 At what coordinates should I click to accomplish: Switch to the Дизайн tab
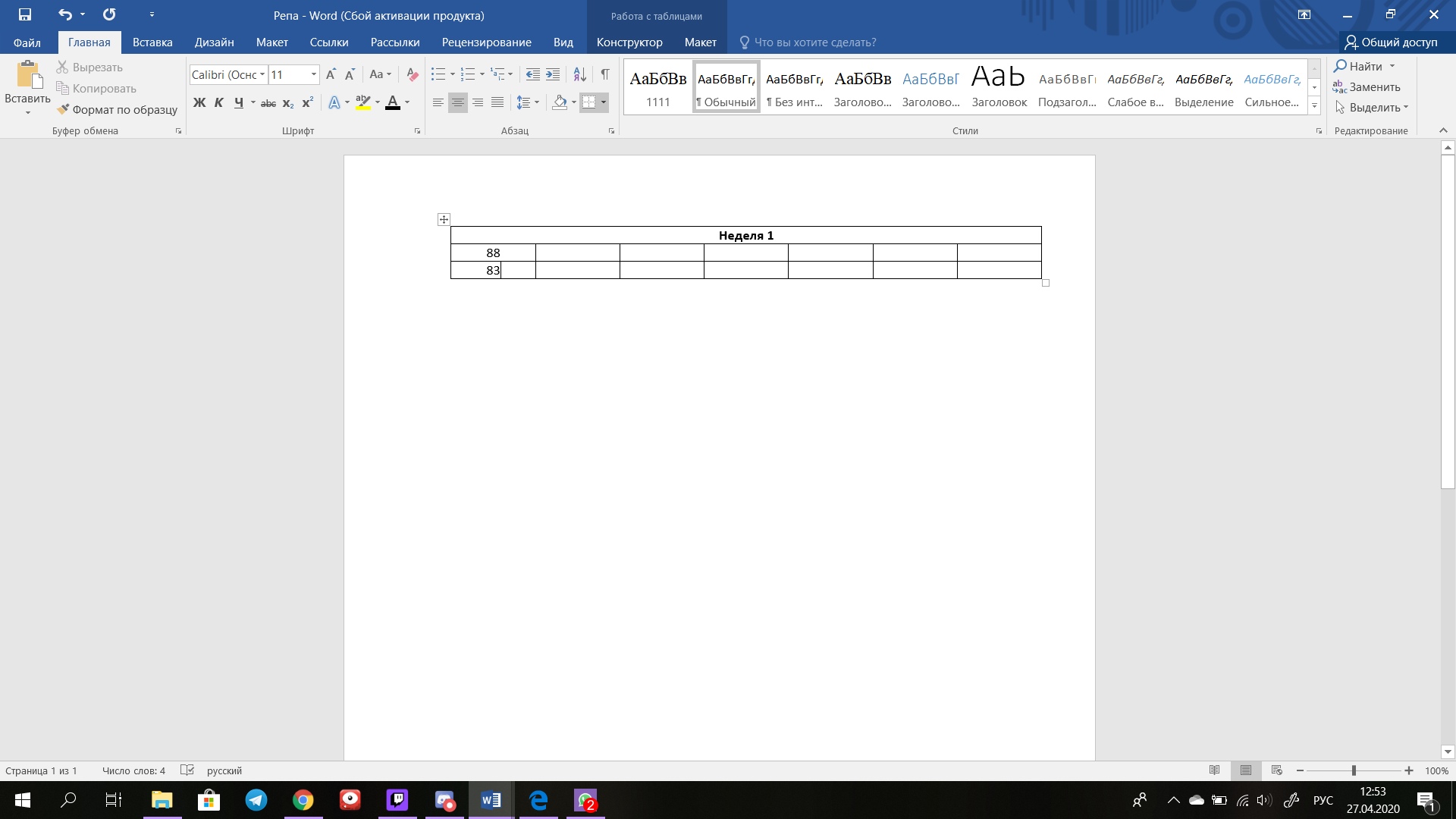tap(214, 42)
